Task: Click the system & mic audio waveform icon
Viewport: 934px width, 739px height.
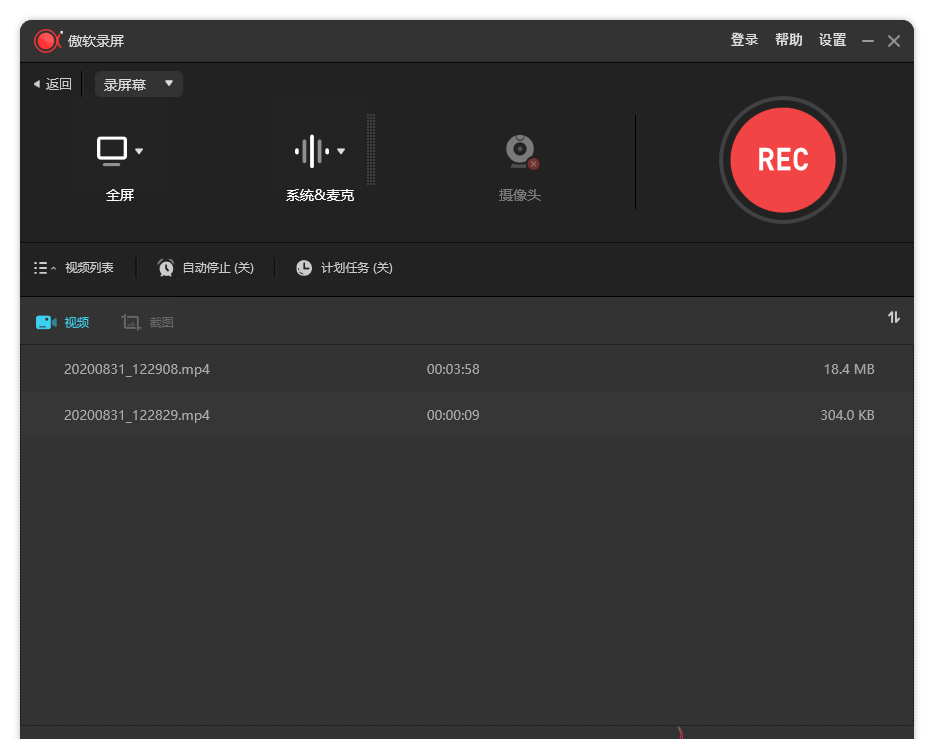Action: (311, 151)
